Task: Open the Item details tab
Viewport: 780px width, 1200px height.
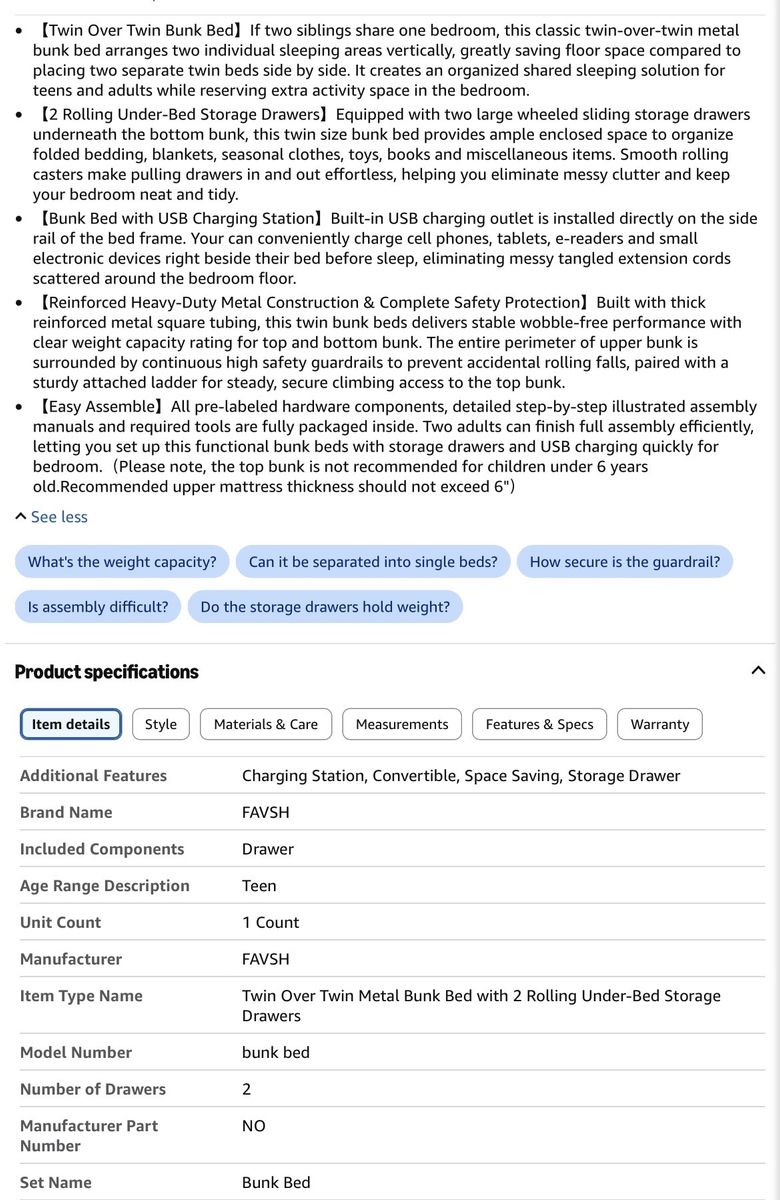Action: 71,724
